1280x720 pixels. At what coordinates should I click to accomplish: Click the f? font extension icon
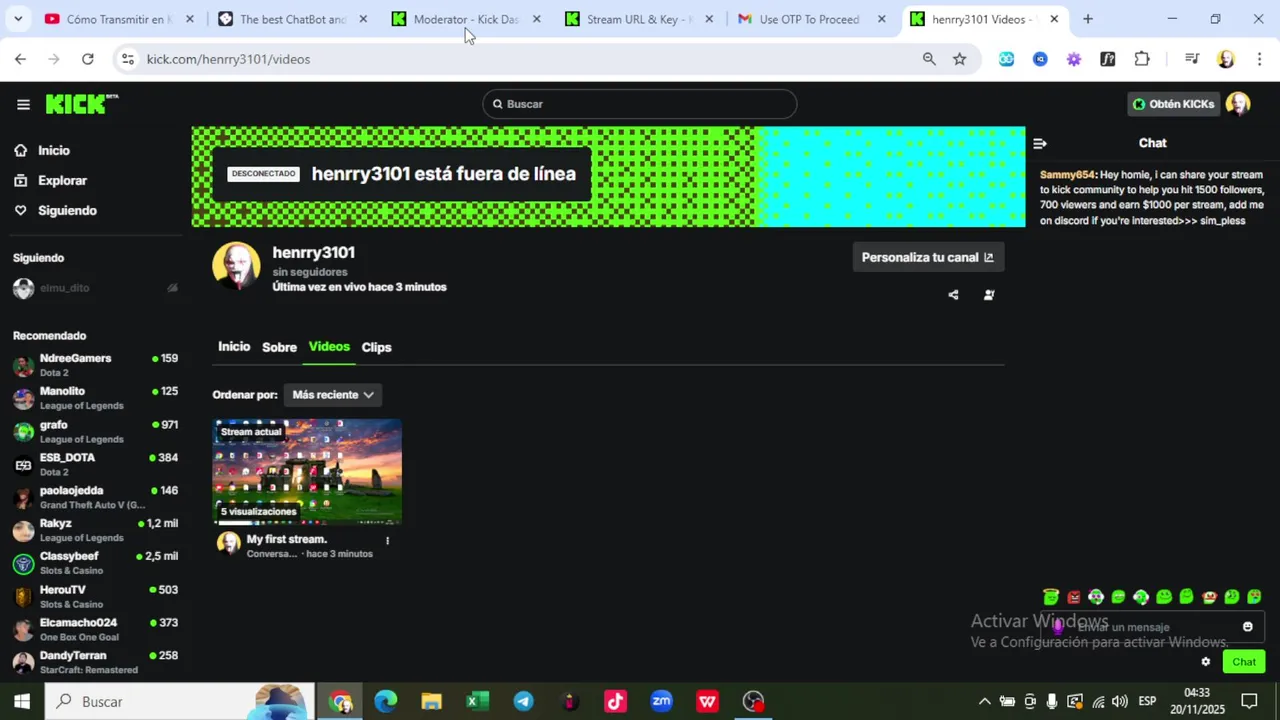[1107, 59]
